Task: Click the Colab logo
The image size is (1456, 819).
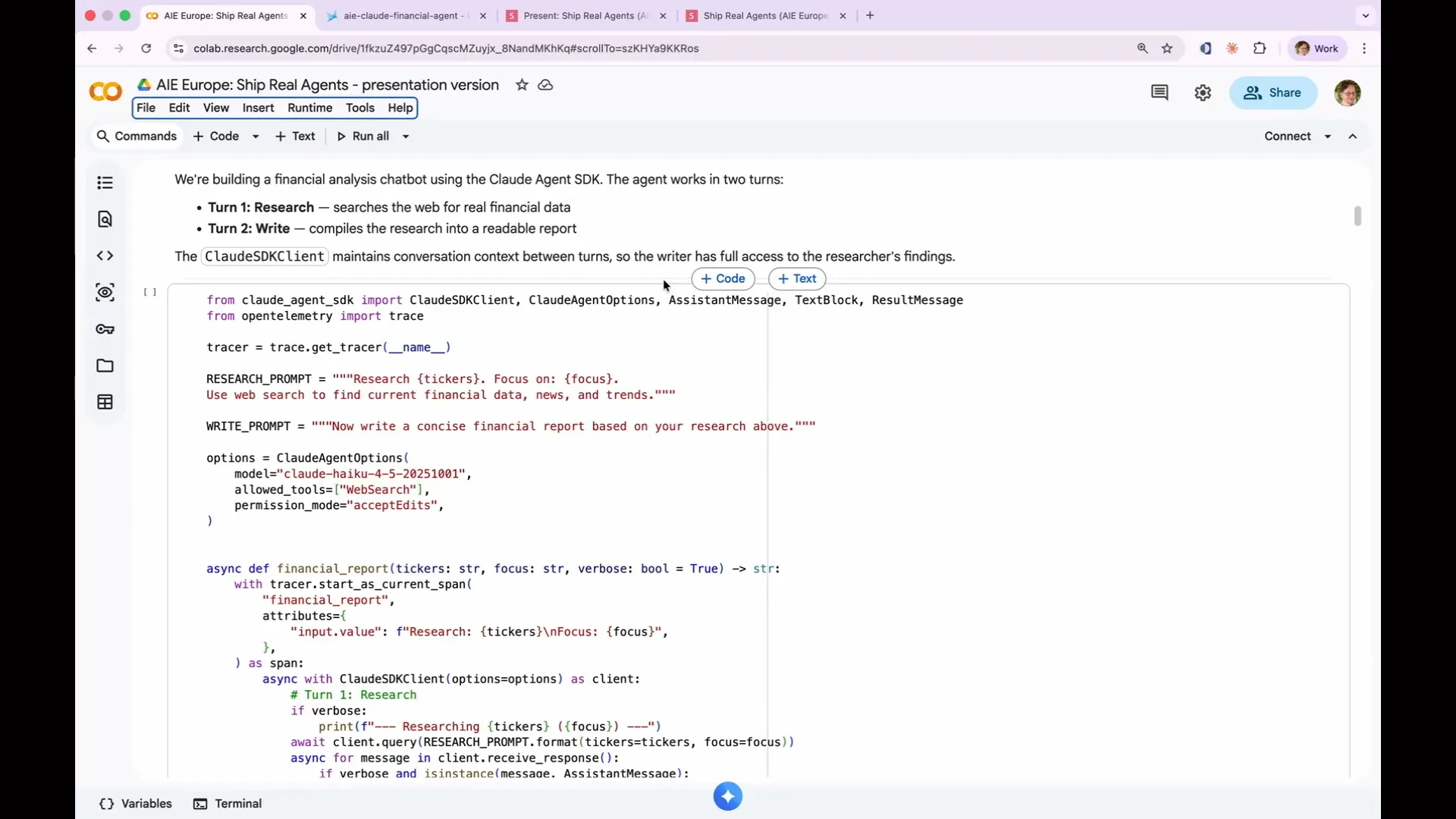Action: pyautogui.click(x=105, y=93)
